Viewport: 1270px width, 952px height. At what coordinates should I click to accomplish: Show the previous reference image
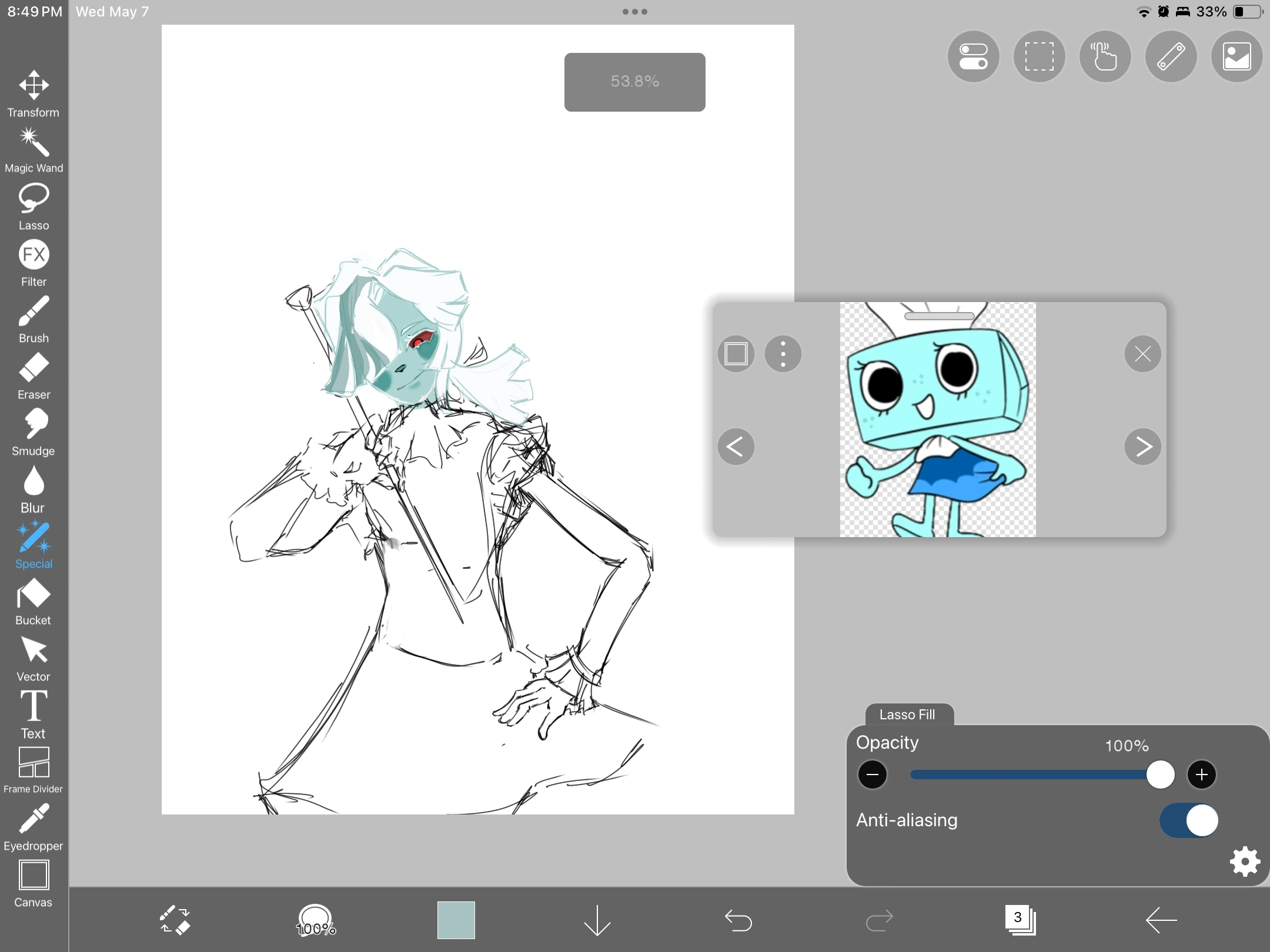(736, 447)
